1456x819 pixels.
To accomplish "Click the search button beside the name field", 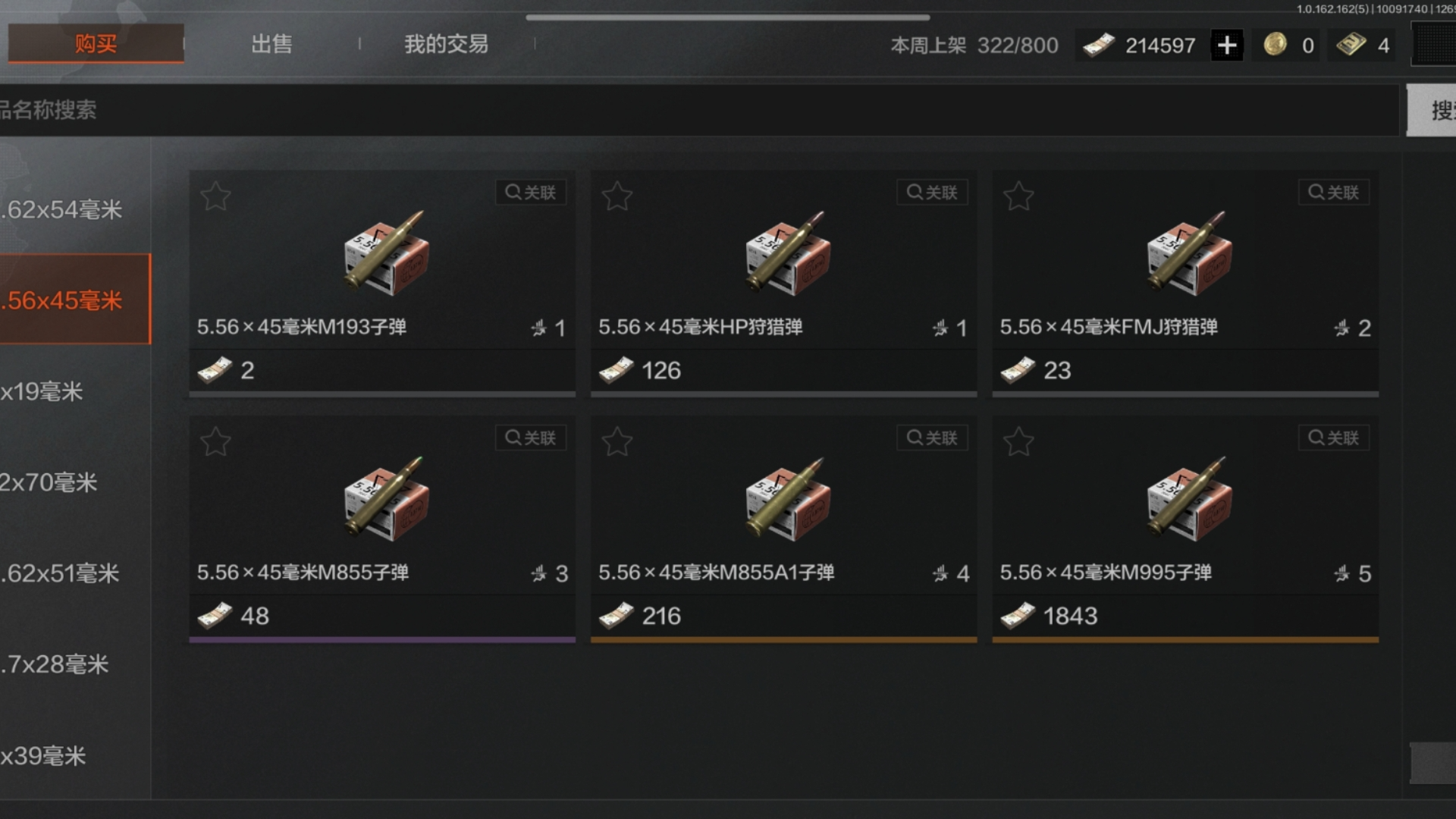I will click(x=1432, y=111).
